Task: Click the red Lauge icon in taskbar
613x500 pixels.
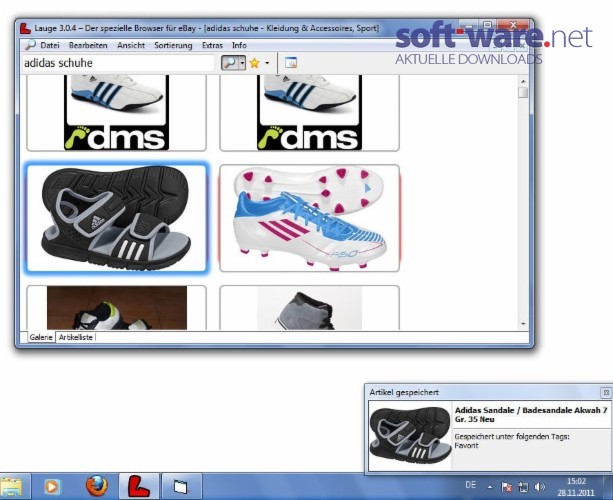Action: click(x=139, y=487)
